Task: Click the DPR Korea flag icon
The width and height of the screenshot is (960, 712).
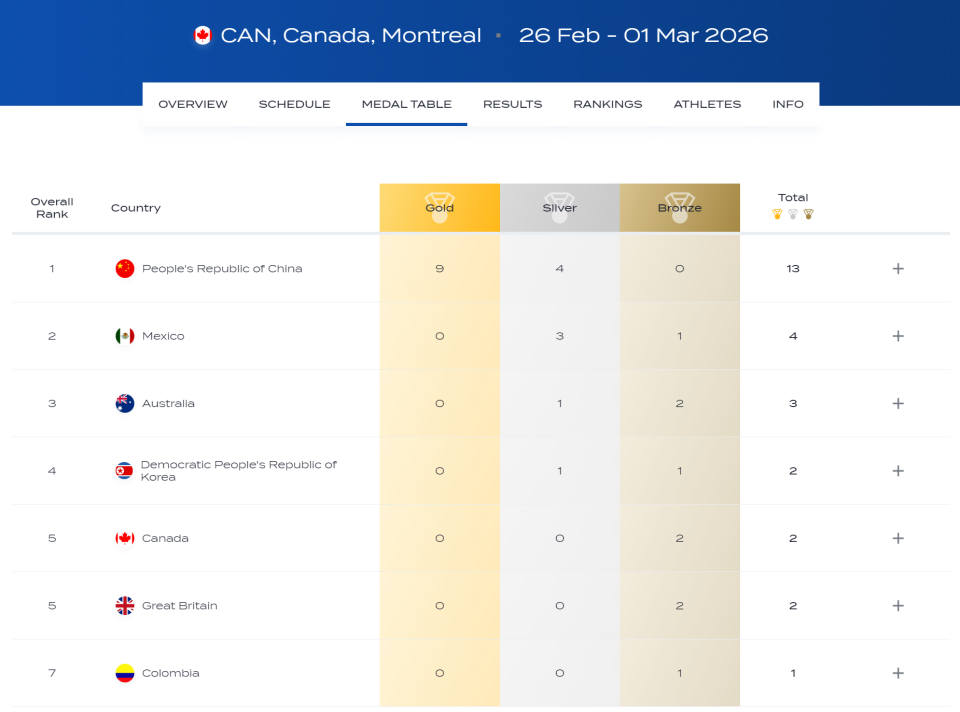Action: [124, 471]
